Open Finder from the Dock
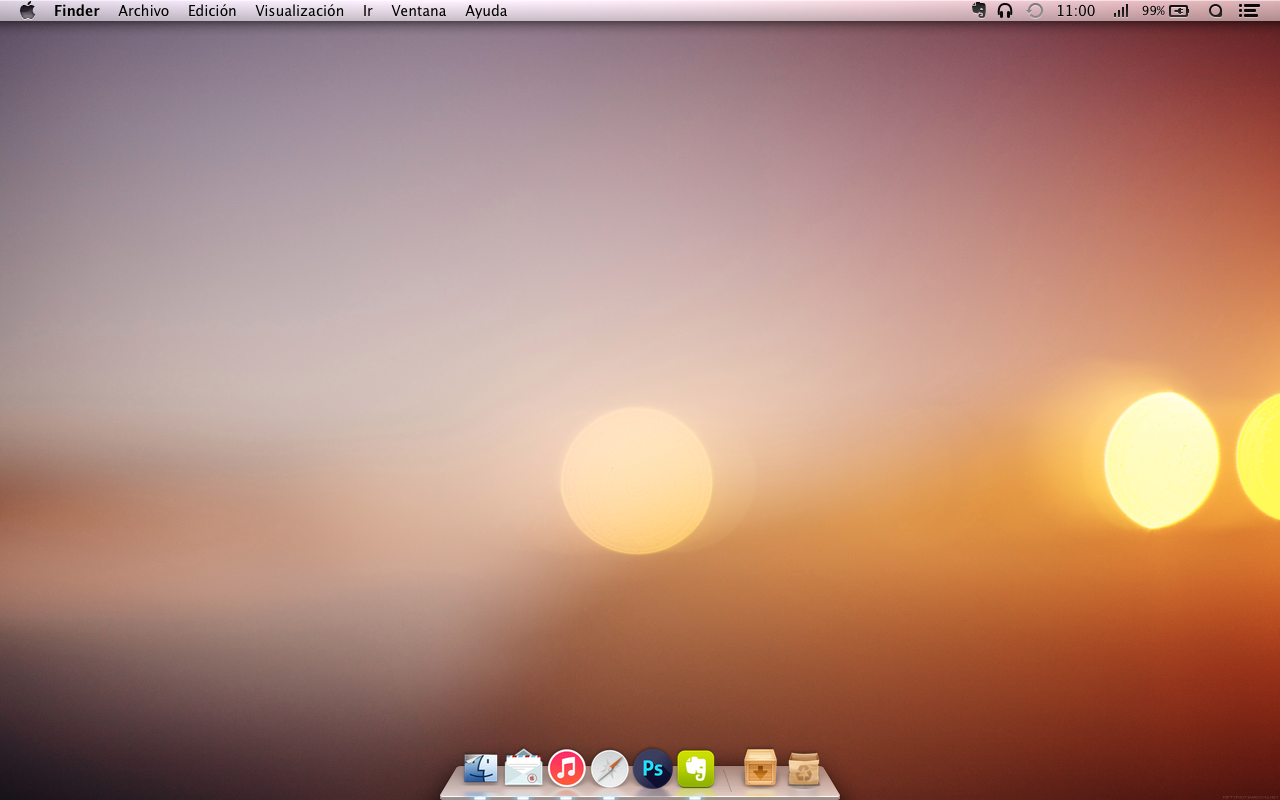The height and width of the screenshot is (800, 1280). click(481, 768)
